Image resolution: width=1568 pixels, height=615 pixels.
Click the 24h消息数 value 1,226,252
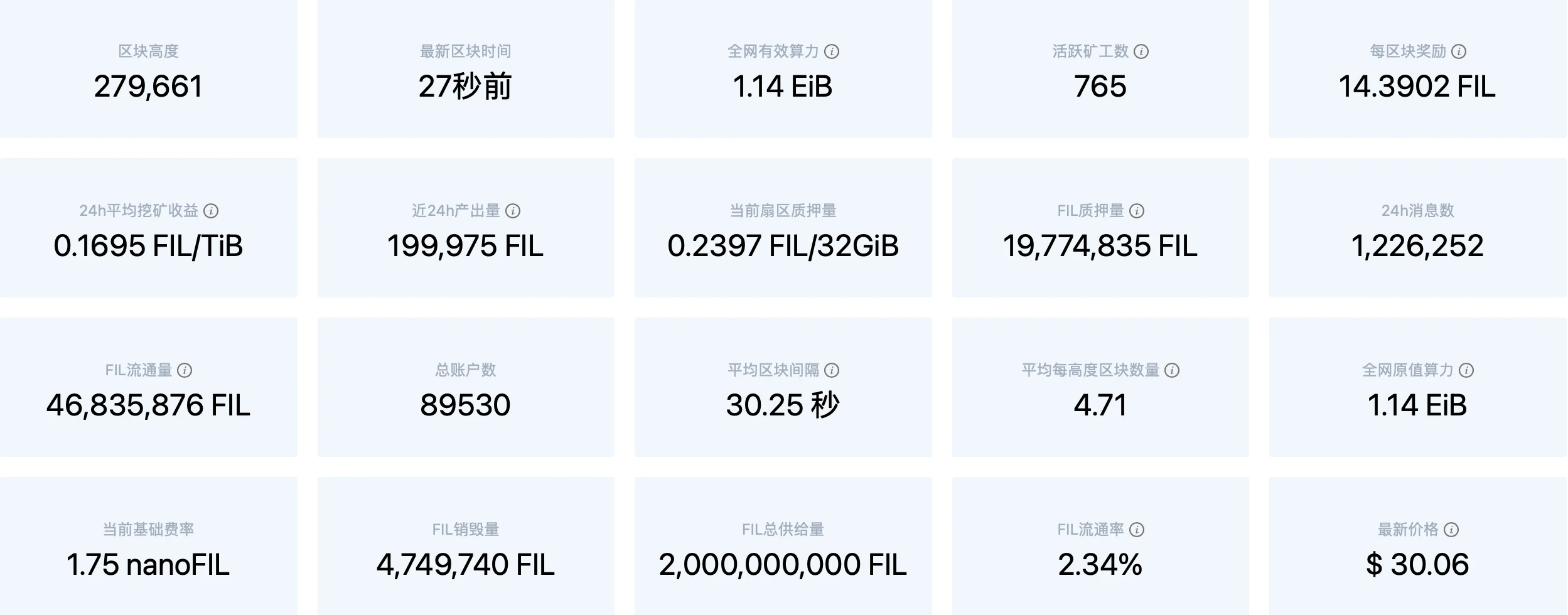[1417, 246]
